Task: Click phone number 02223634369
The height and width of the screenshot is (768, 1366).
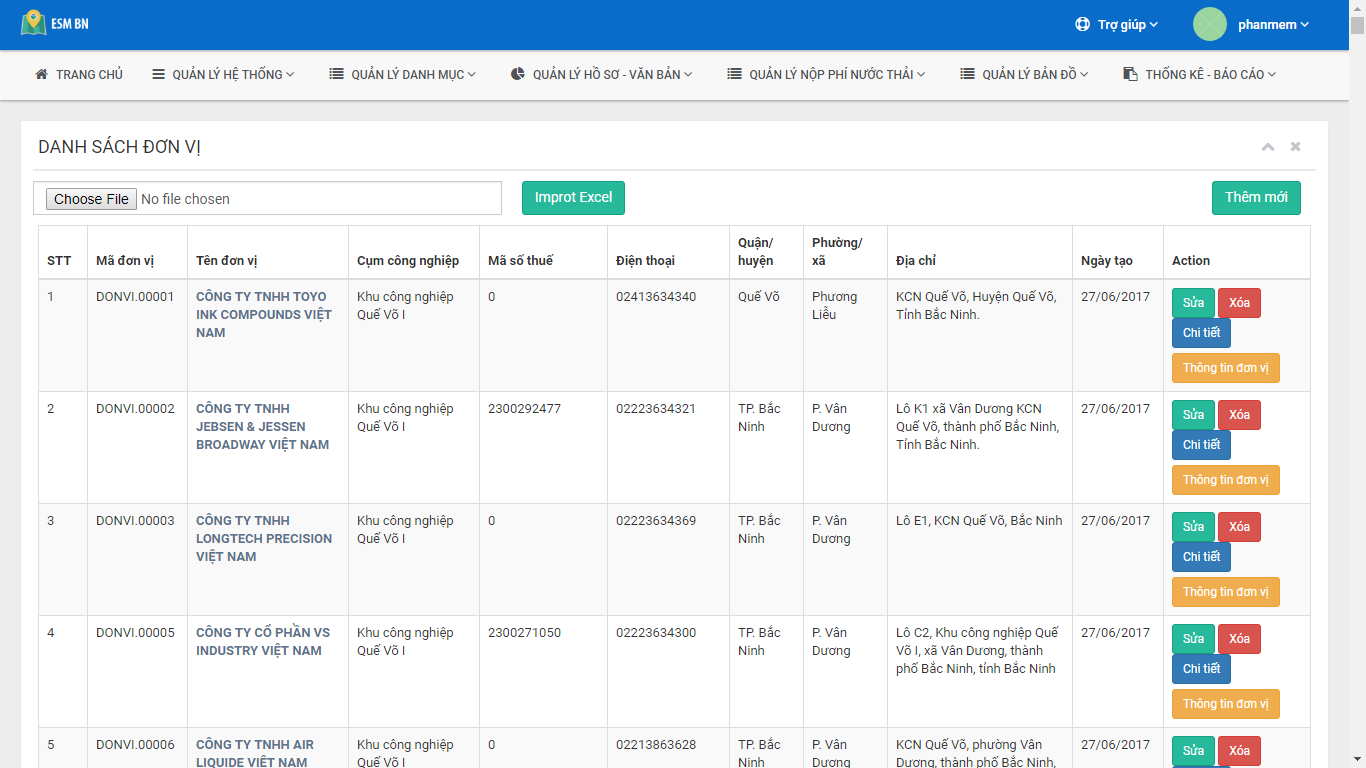Action: click(x=656, y=521)
